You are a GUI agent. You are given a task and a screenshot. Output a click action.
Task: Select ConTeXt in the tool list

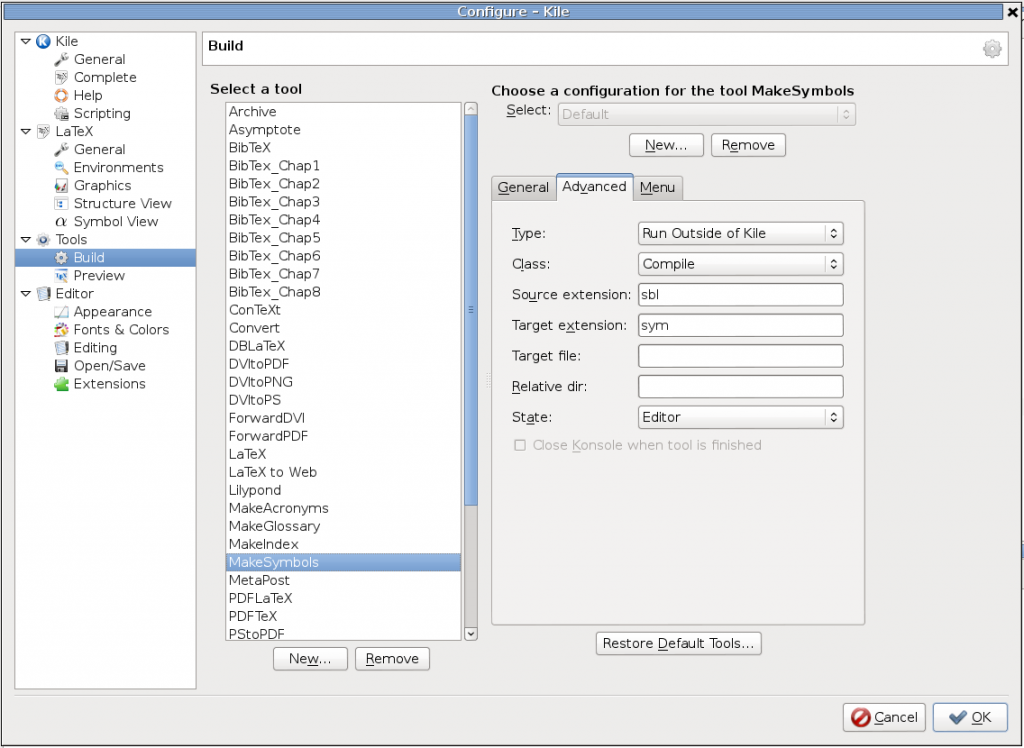[344, 310]
